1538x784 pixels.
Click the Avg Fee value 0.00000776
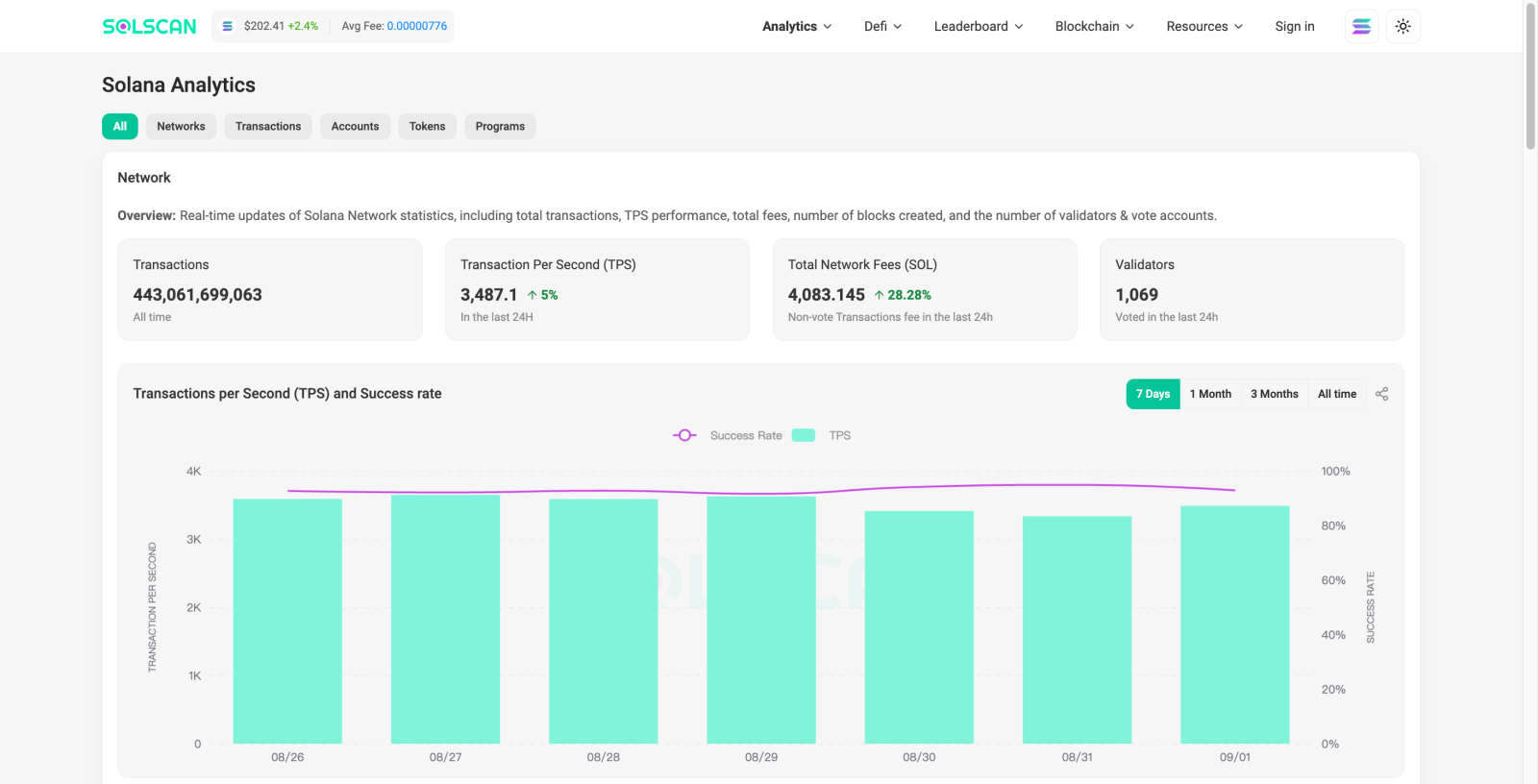tap(417, 26)
